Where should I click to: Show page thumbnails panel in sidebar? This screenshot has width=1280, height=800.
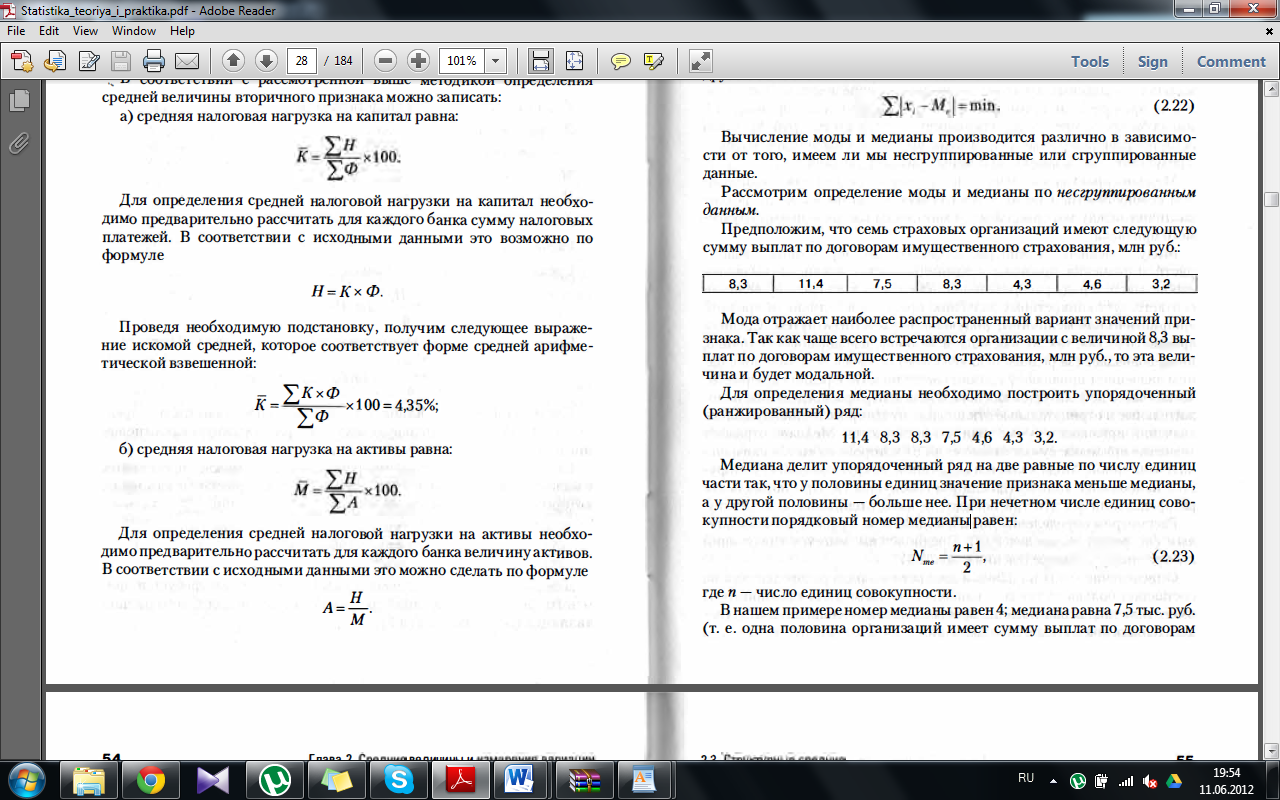(18, 102)
